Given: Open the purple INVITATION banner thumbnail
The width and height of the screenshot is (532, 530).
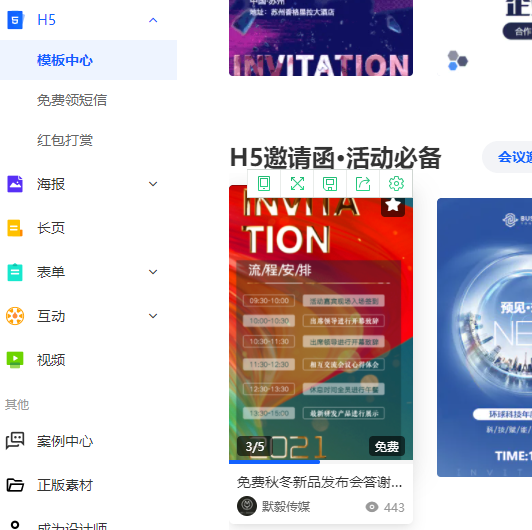Looking at the screenshot, I should point(321,38).
